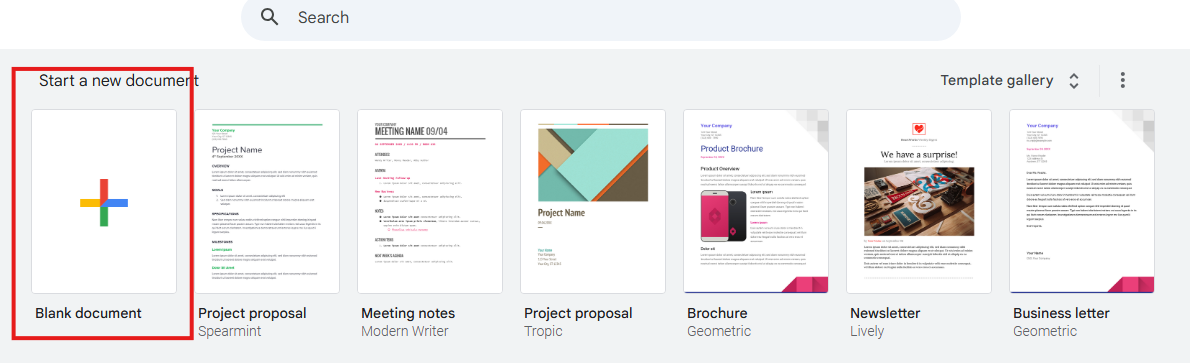This screenshot has width=1190, height=363.
Task: Open the Business letter template thumbnail
Action: [x=1081, y=201]
